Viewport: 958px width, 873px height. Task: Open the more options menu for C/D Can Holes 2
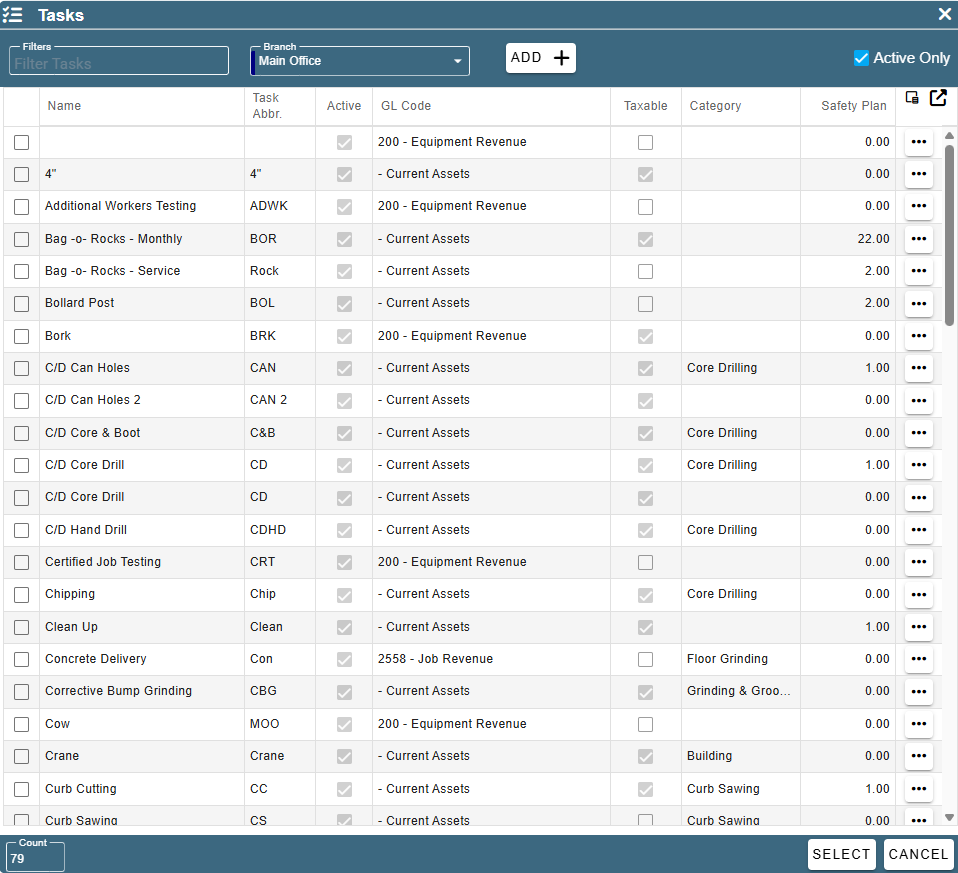click(918, 401)
